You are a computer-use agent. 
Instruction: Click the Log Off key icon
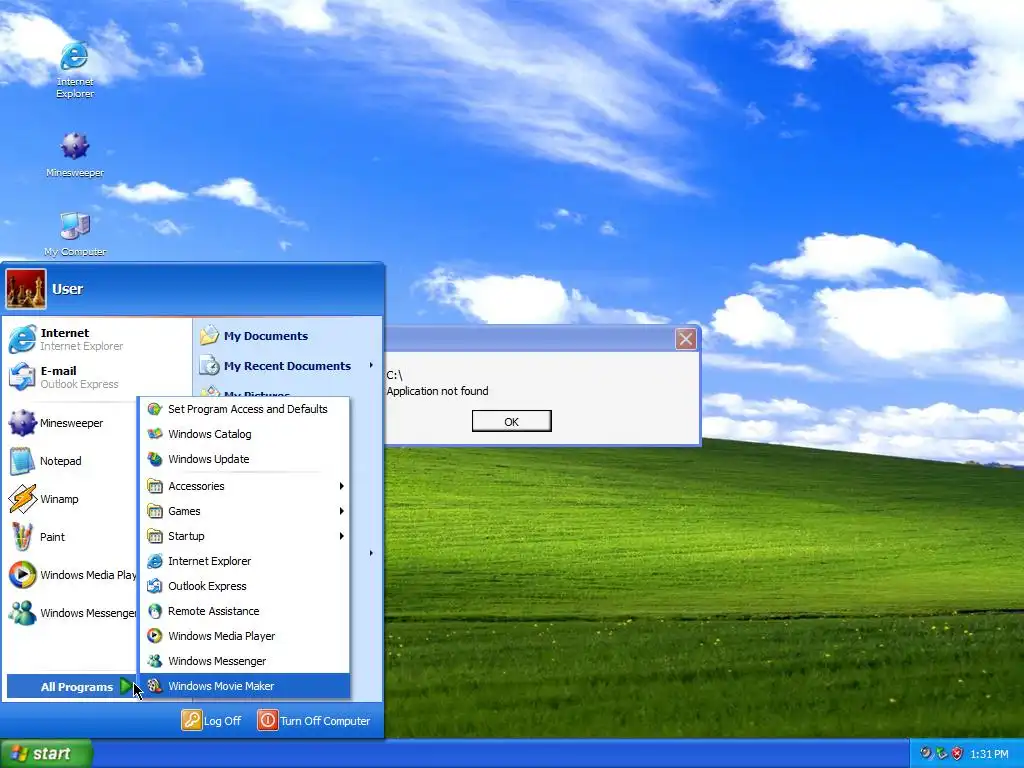(191, 720)
